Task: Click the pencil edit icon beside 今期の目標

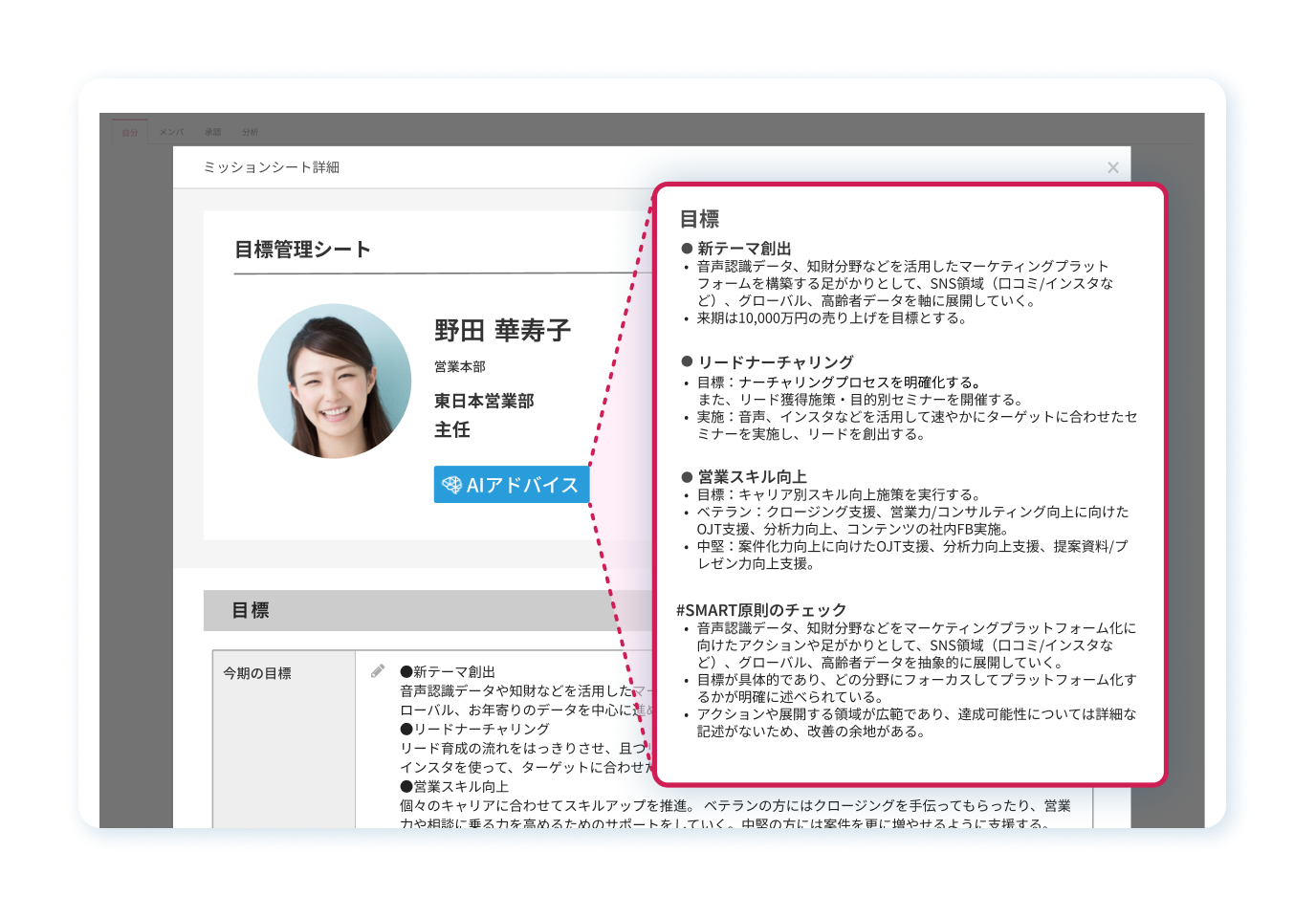Action: coord(378,671)
